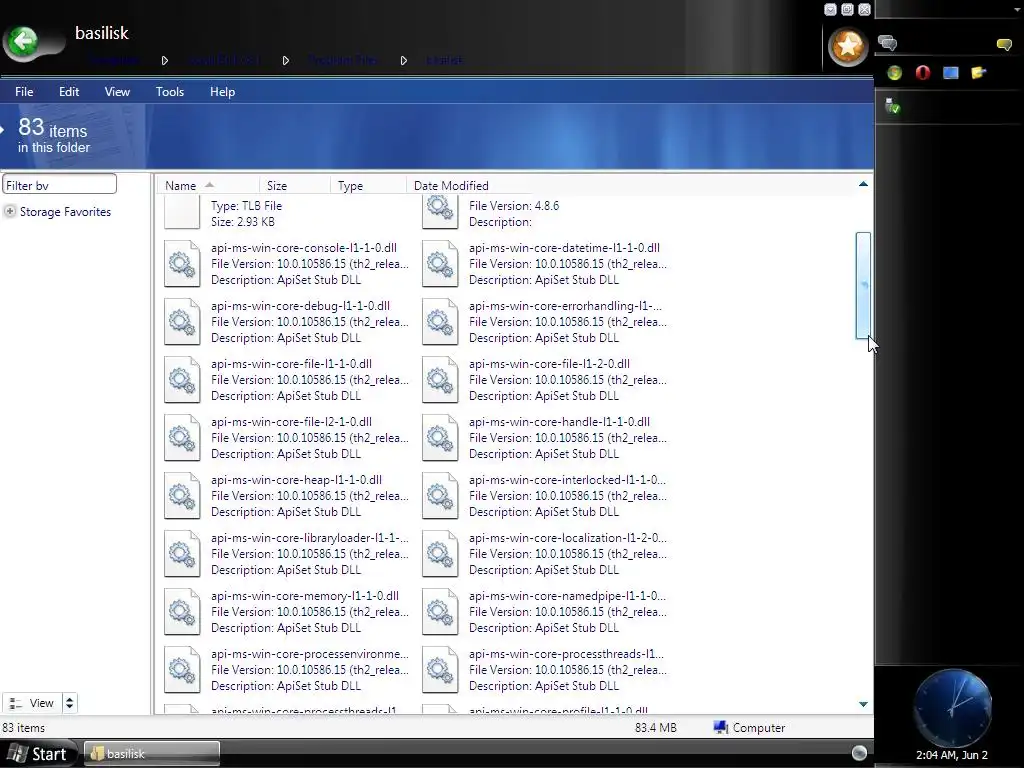
Task: Select the blank TLB File icon
Action: coord(182,212)
